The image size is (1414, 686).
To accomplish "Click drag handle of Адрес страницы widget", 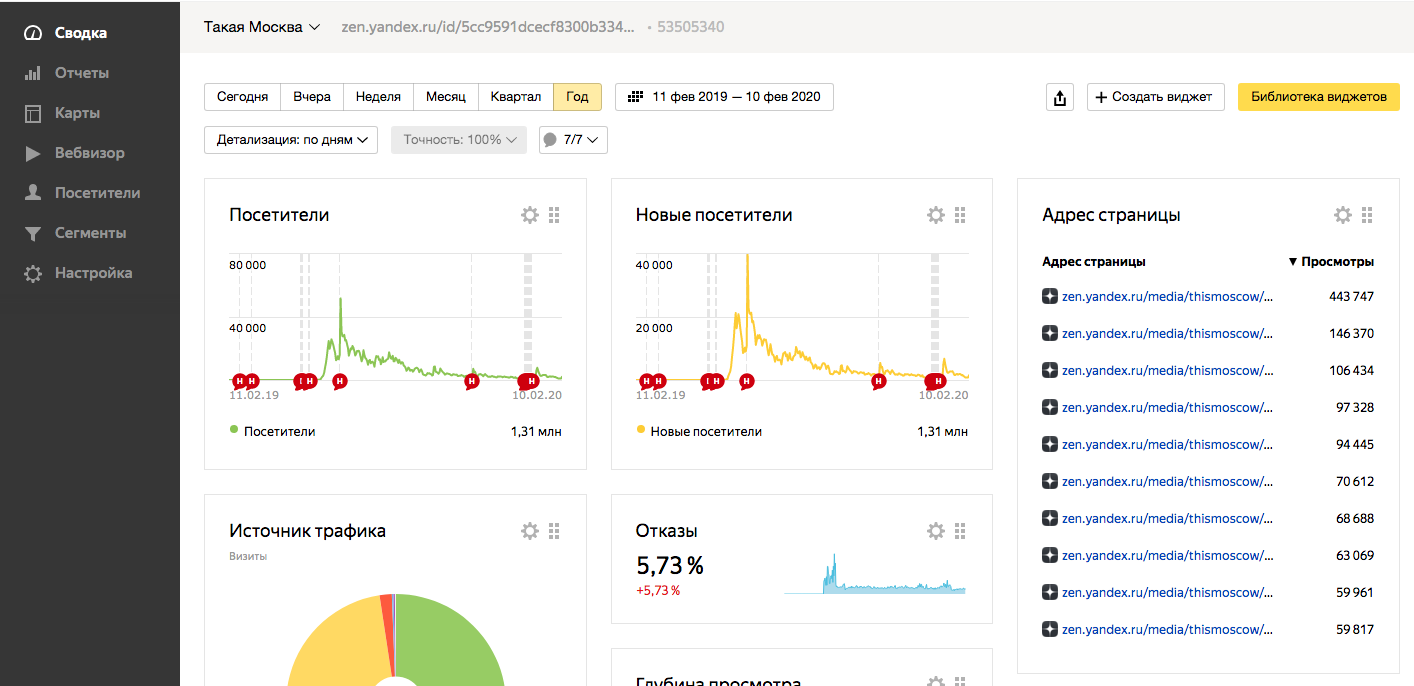I will point(1368,215).
